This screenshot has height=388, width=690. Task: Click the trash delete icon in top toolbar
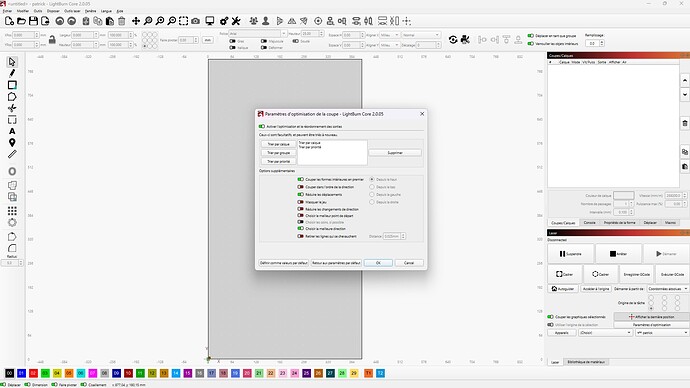[x=122, y=21]
